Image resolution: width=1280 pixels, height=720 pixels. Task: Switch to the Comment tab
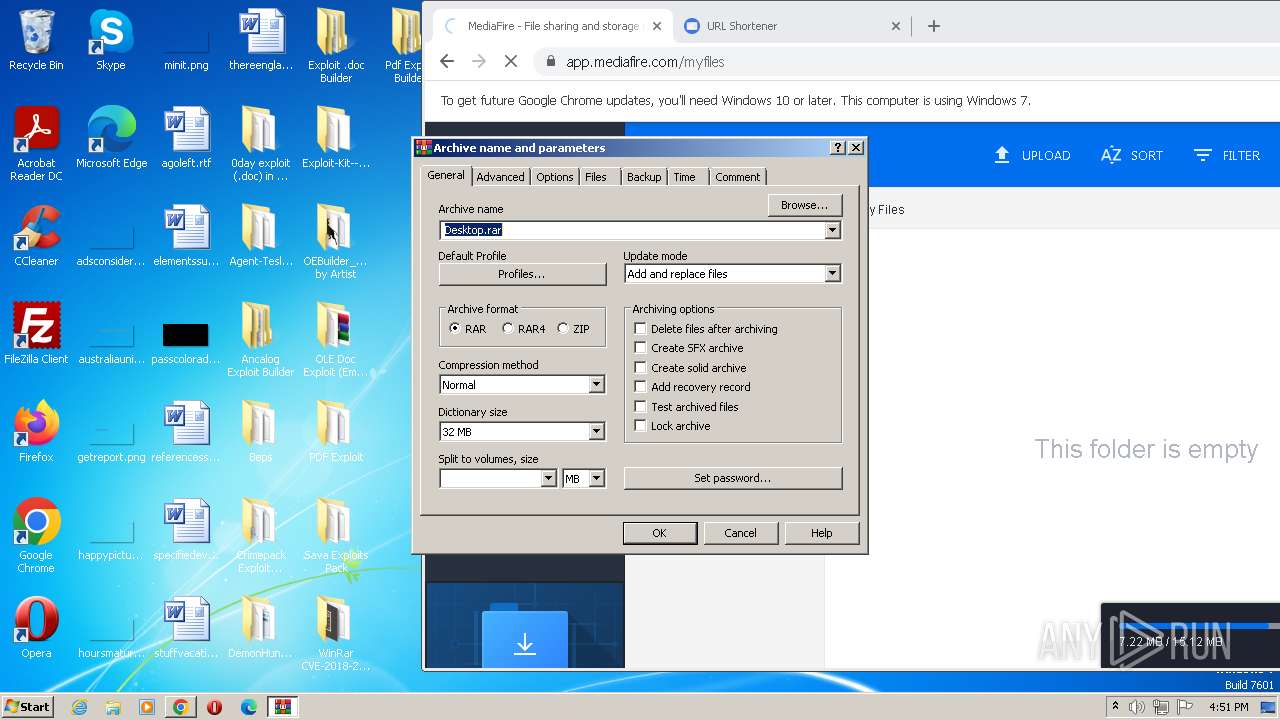click(738, 177)
